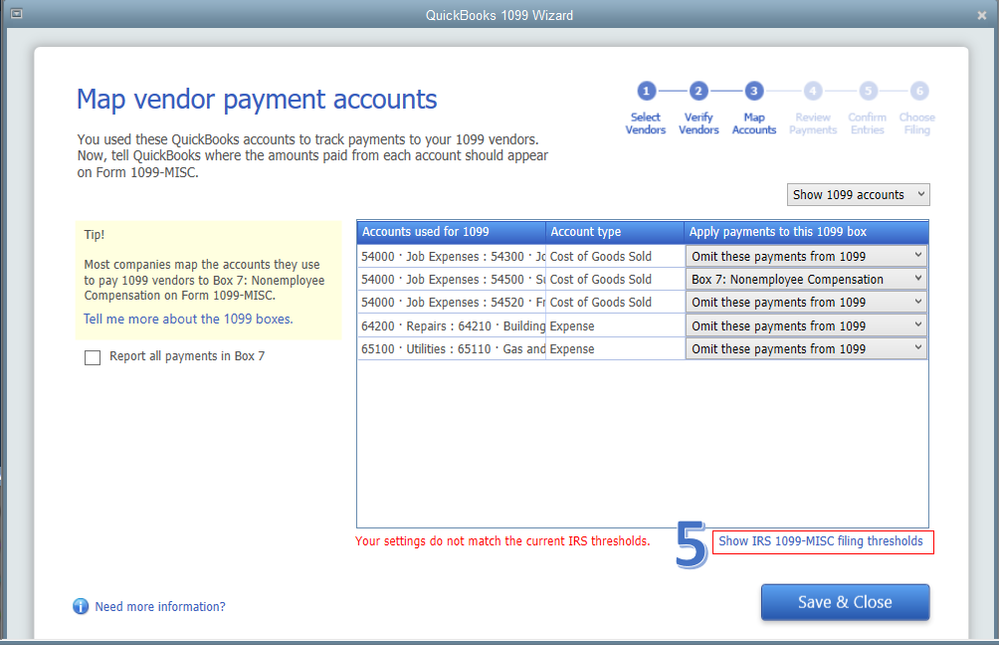Click Cost of Goods Sold cell for 54520
The height and width of the screenshot is (645, 999).
pos(615,302)
